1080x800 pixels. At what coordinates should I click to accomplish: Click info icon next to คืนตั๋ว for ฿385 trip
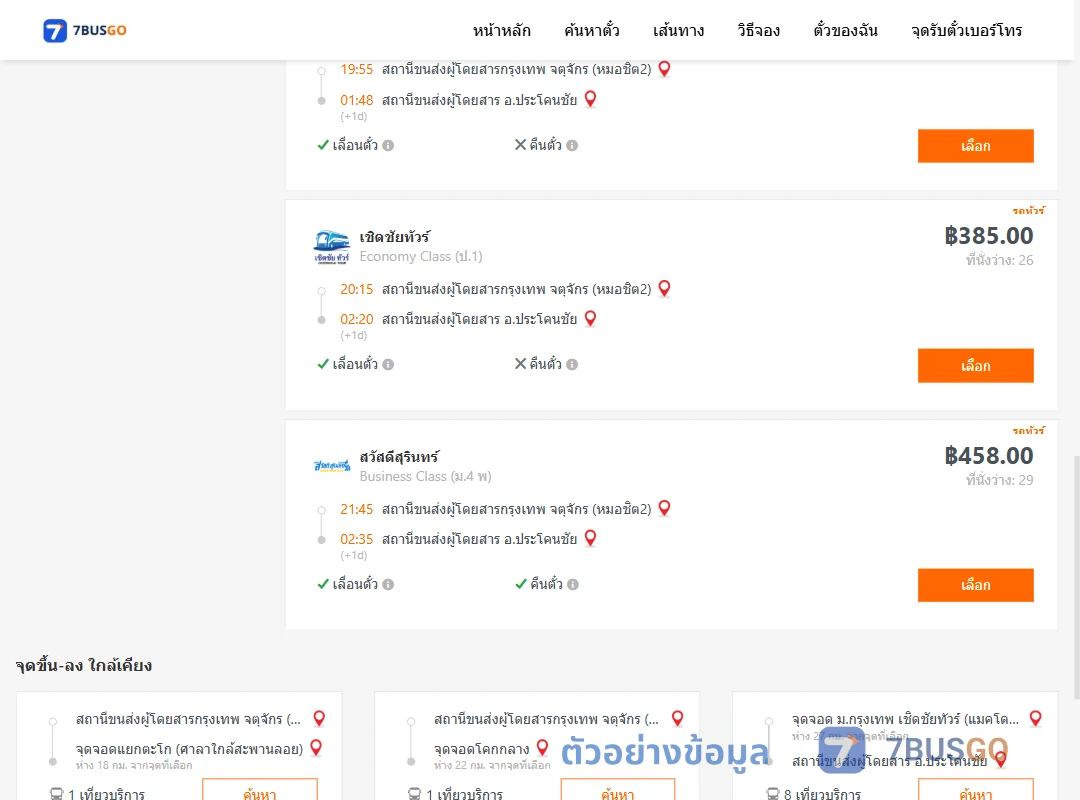pyautogui.click(x=572, y=365)
